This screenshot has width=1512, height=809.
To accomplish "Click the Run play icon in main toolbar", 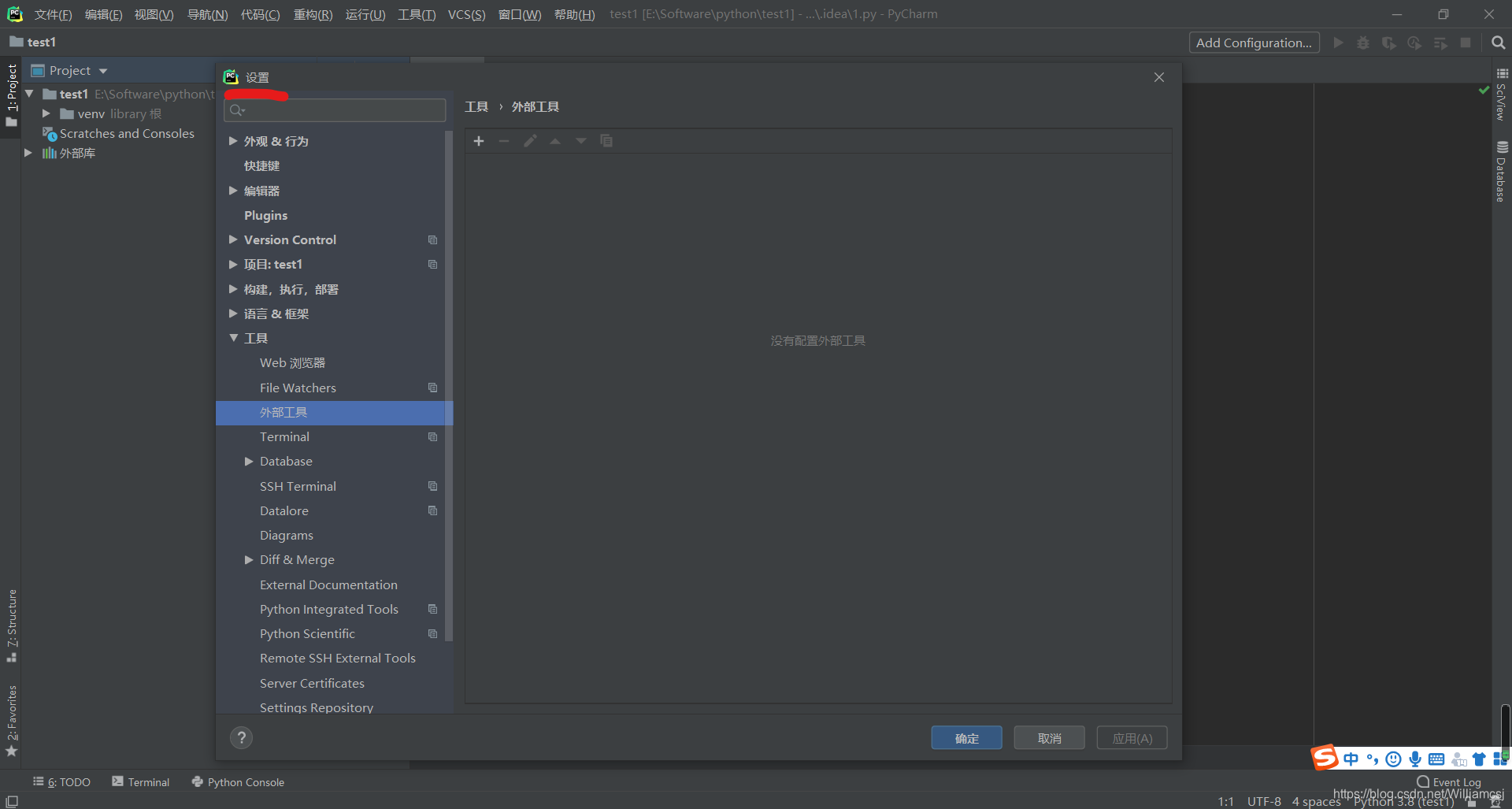I will click(1338, 43).
